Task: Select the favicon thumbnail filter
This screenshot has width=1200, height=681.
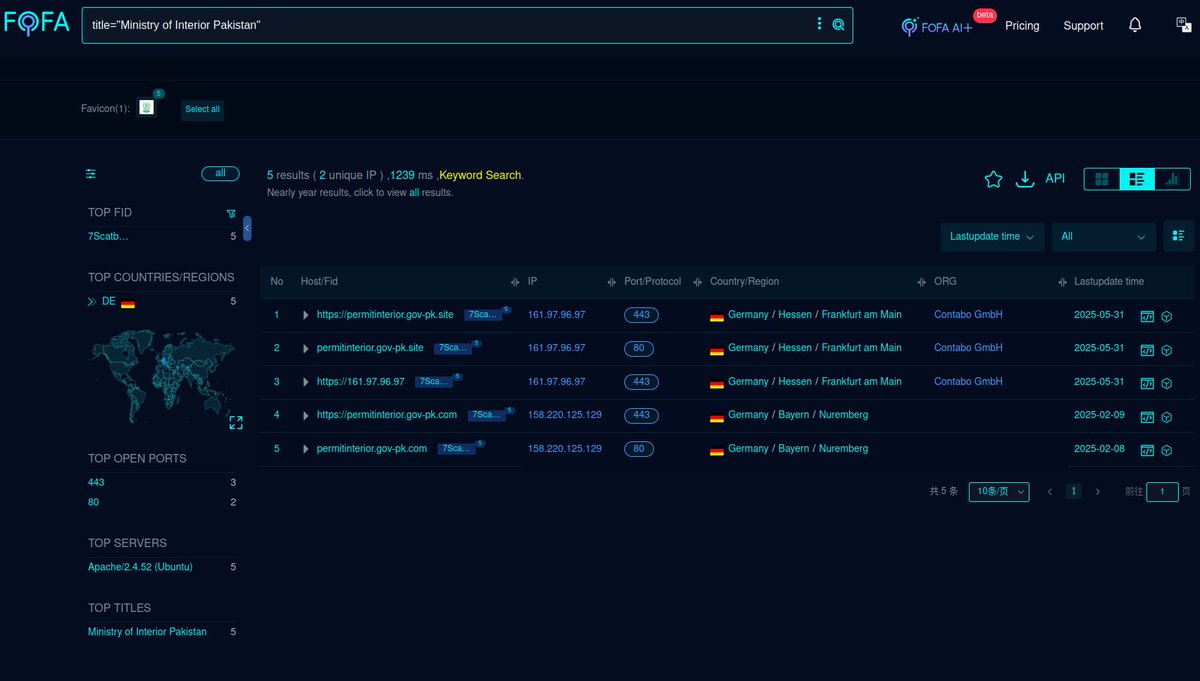Action: pos(147,108)
